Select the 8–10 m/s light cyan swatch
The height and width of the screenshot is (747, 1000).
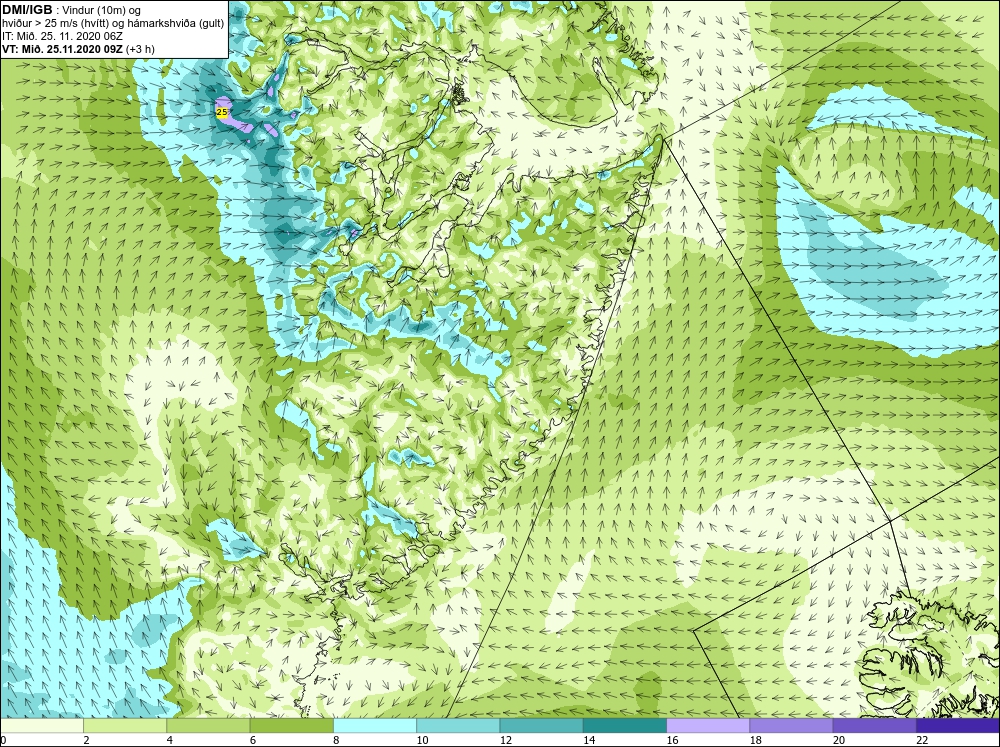(x=375, y=726)
